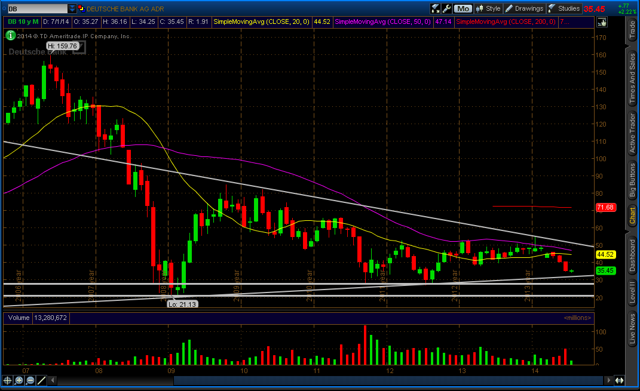Click the green info icon on the chart
This screenshot has height=391, width=640.
(11, 36)
